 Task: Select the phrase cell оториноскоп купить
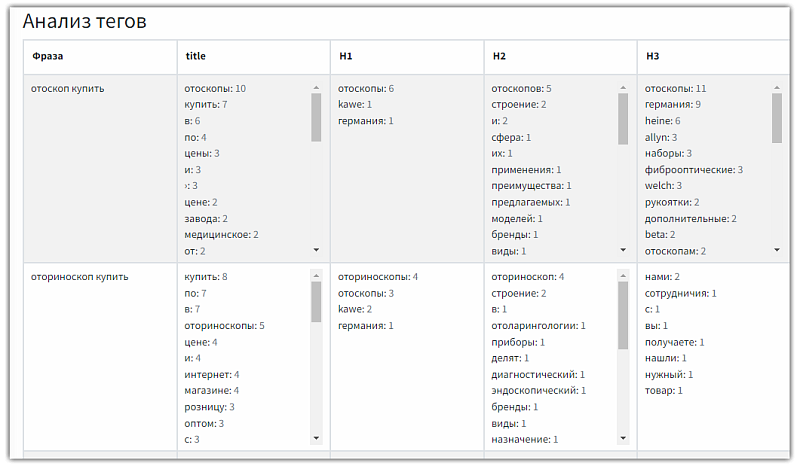pyautogui.click(x=80, y=277)
